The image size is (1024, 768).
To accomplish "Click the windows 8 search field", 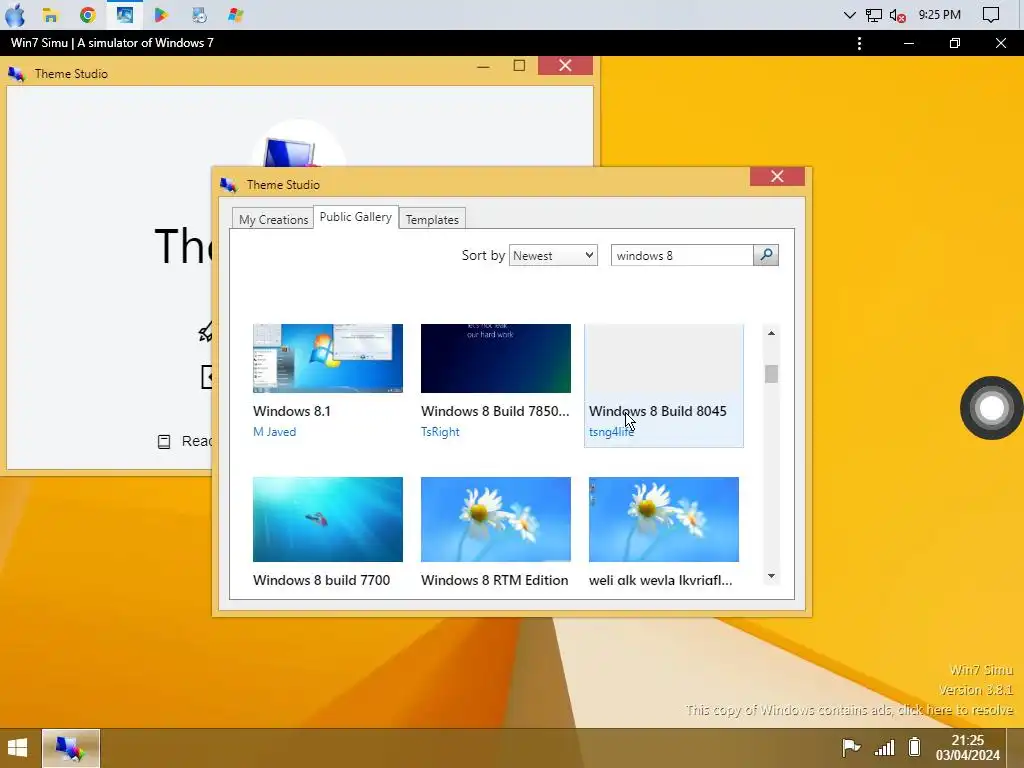I will (x=682, y=255).
